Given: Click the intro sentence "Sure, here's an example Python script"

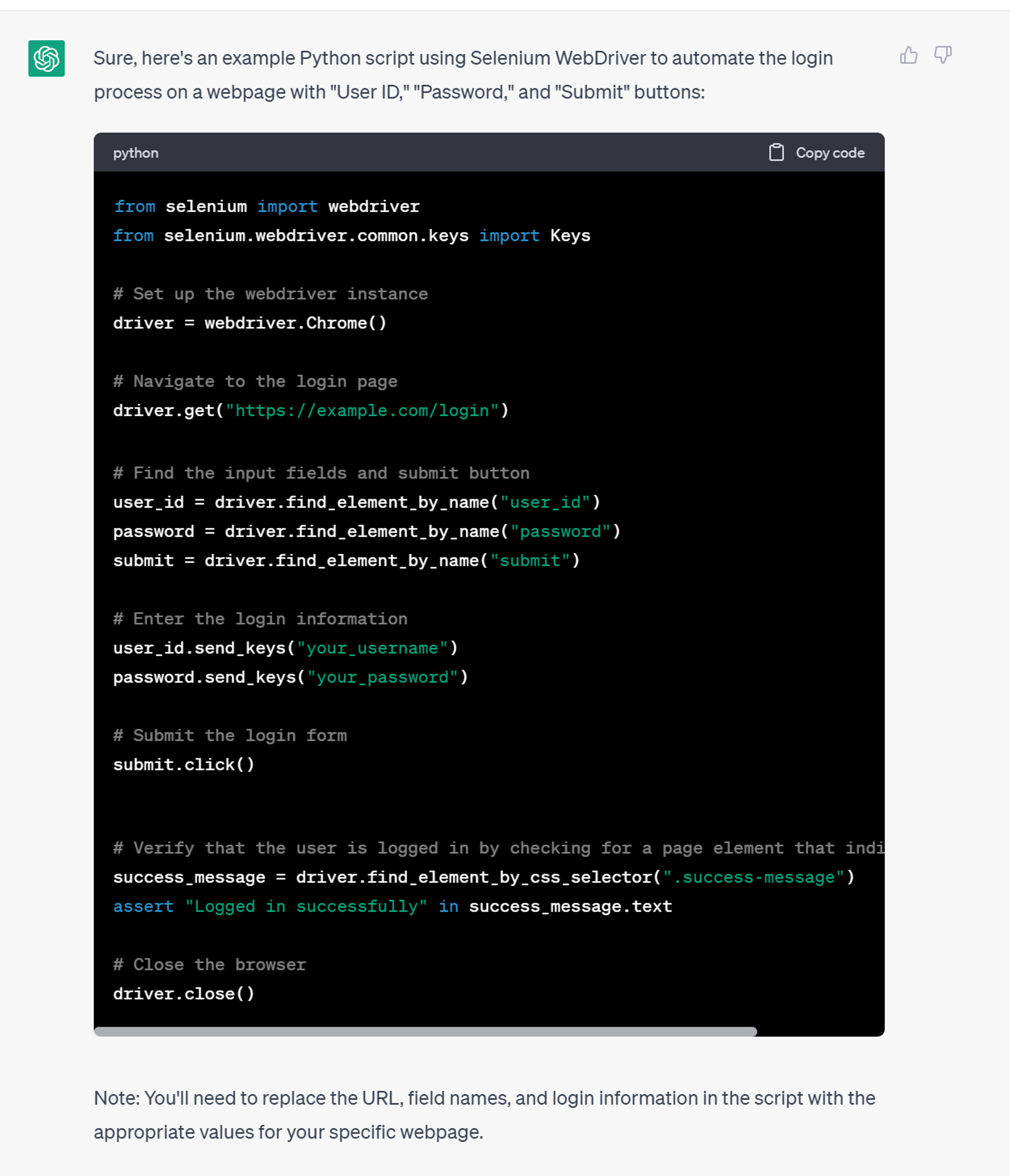Looking at the screenshot, I should (463, 75).
